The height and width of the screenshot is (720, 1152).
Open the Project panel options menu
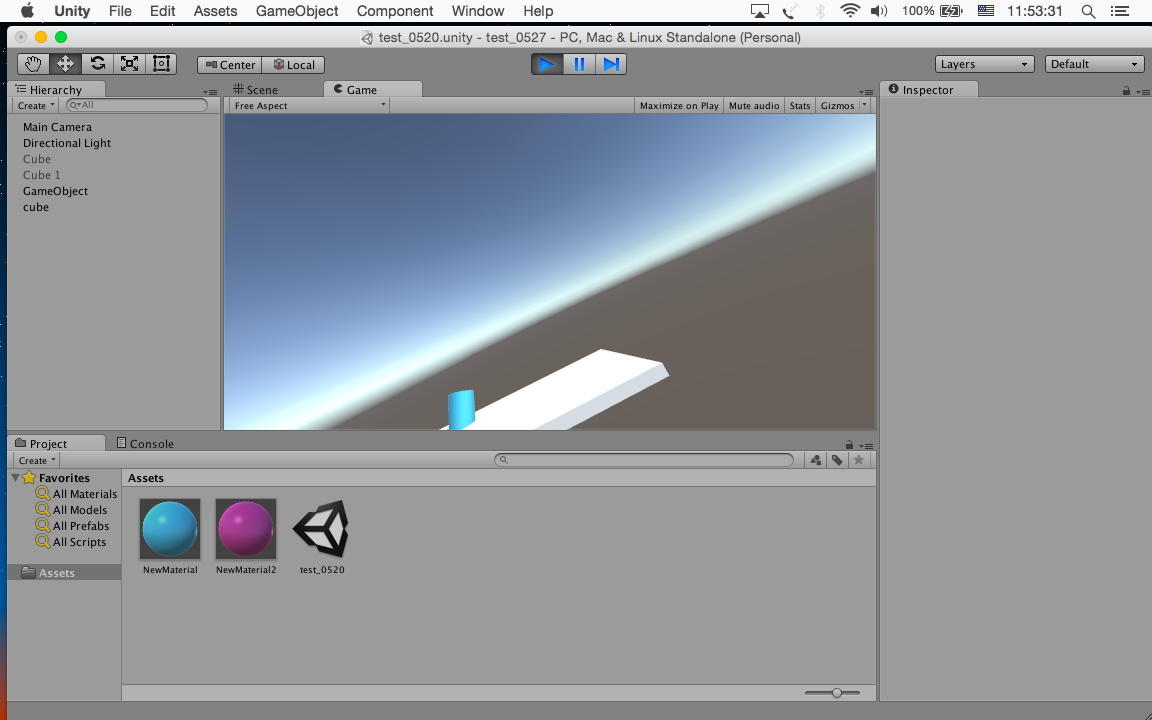[866, 446]
